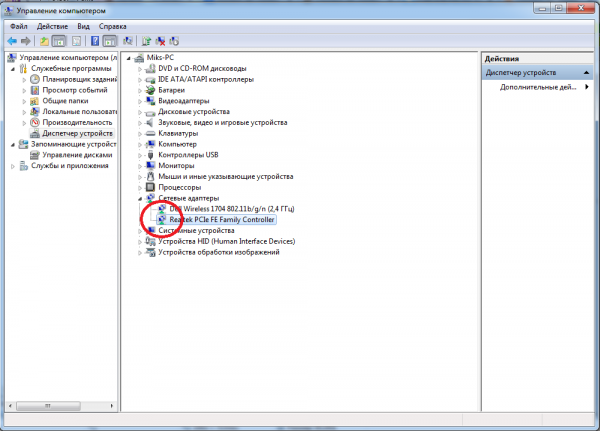The image size is (600, 431).
Task: Click the disable device toolbar icon
Action: [x=174, y=41]
